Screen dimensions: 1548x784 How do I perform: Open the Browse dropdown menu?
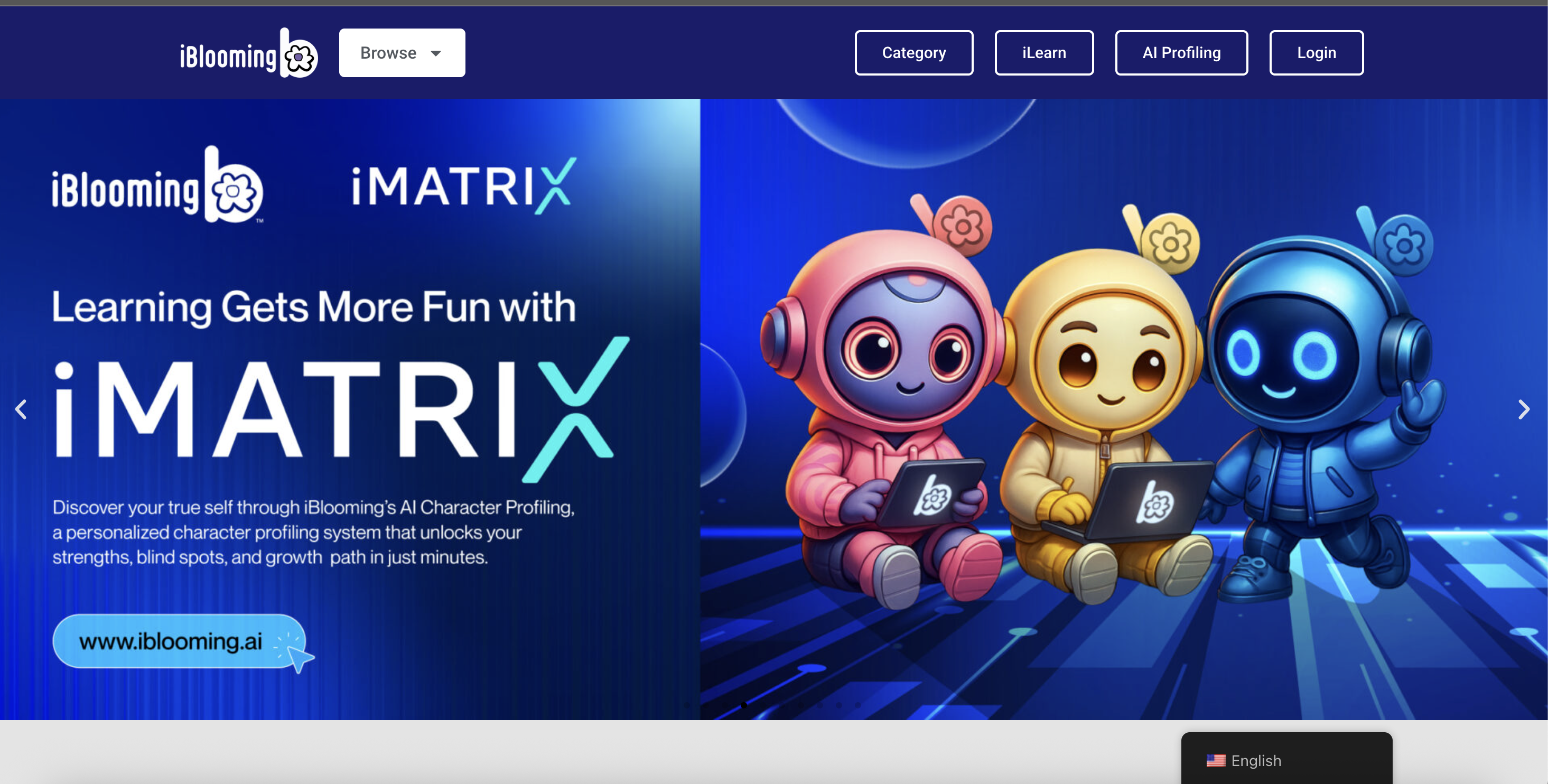[402, 53]
